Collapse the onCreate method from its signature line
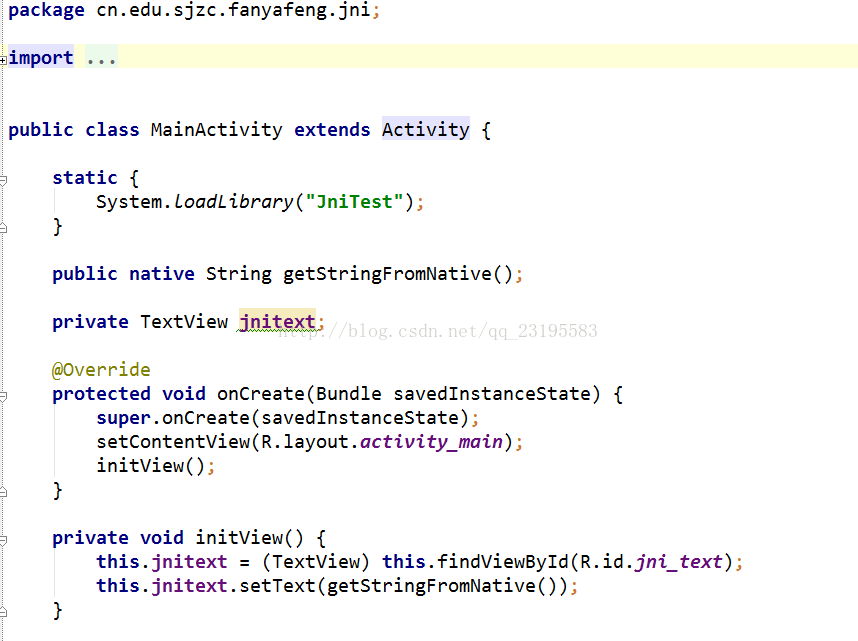 3,396
